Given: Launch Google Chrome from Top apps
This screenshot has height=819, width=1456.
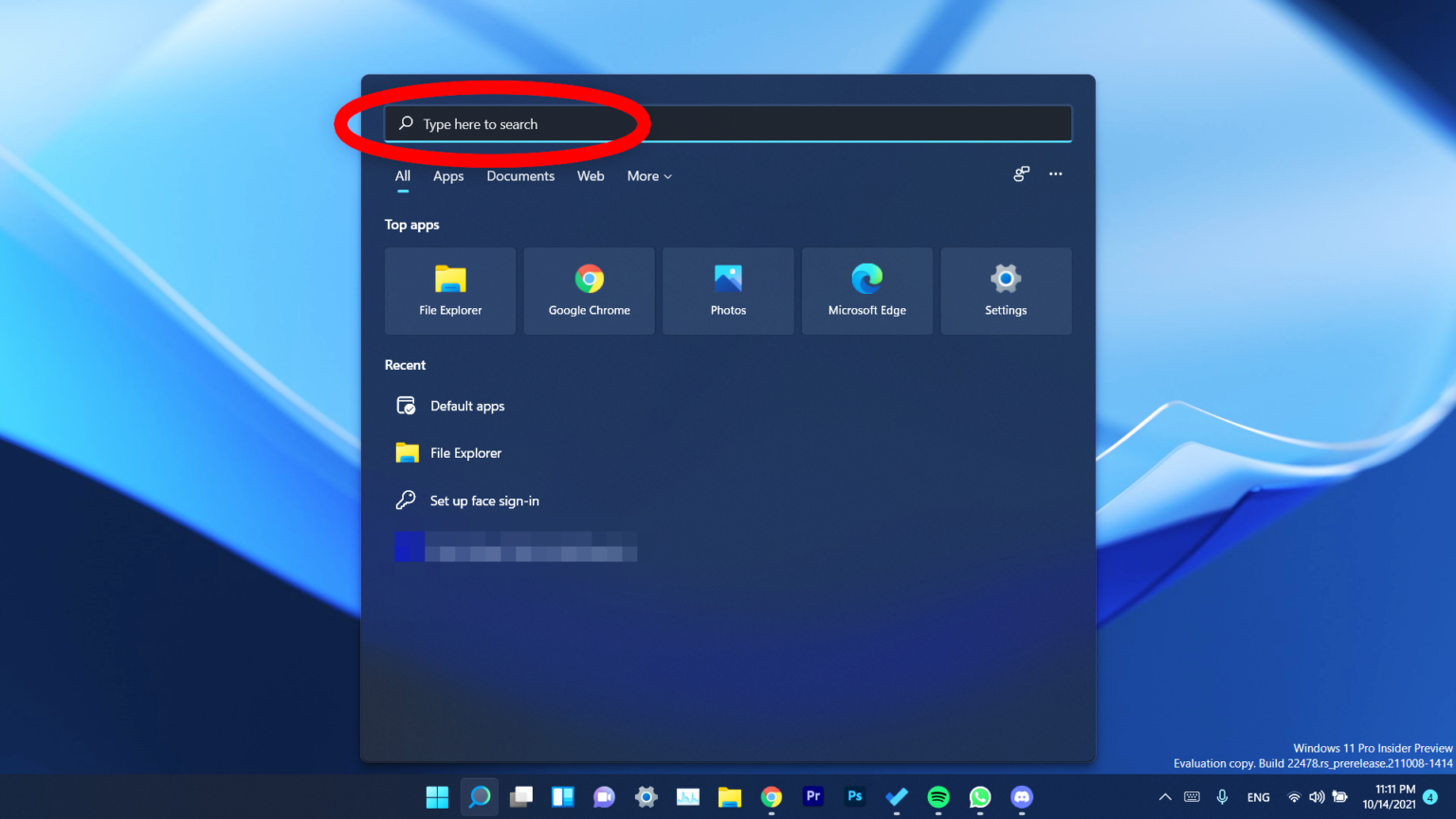Looking at the screenshot, I should [589, 291].
